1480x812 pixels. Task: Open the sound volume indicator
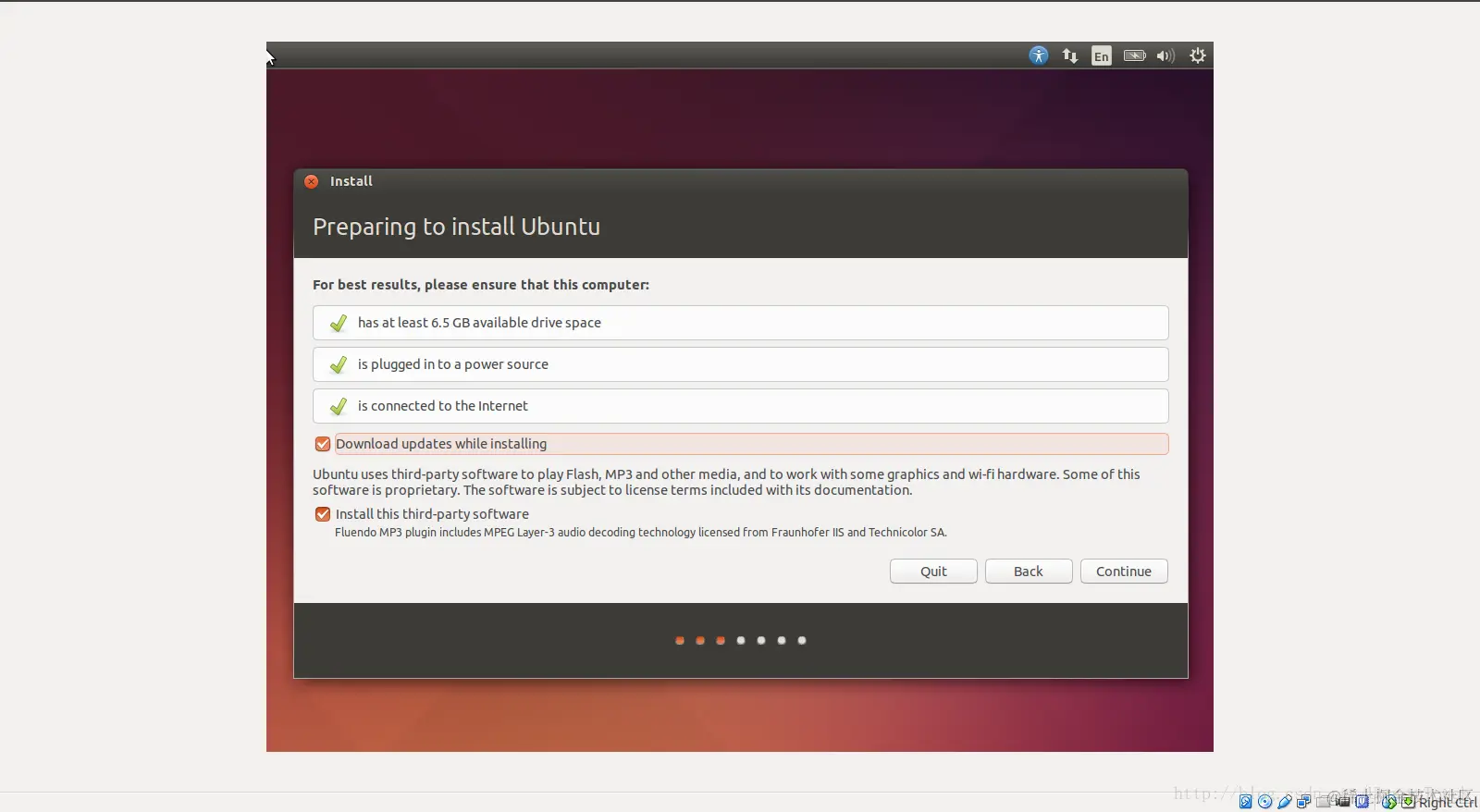pyautogui.click(x=1165, y=55)
